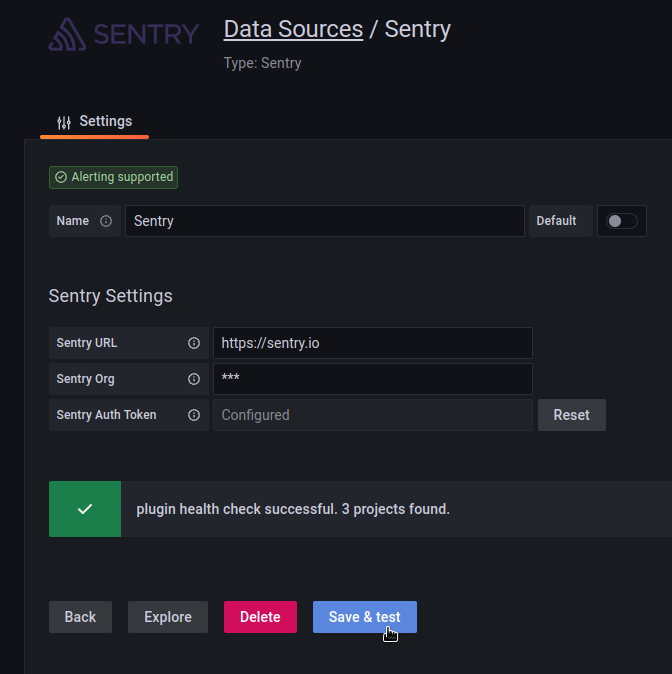This screenshot has width=672, height=674.
Task: Click info icon beside Sentry Auth Token
Action: coord(194,415)
